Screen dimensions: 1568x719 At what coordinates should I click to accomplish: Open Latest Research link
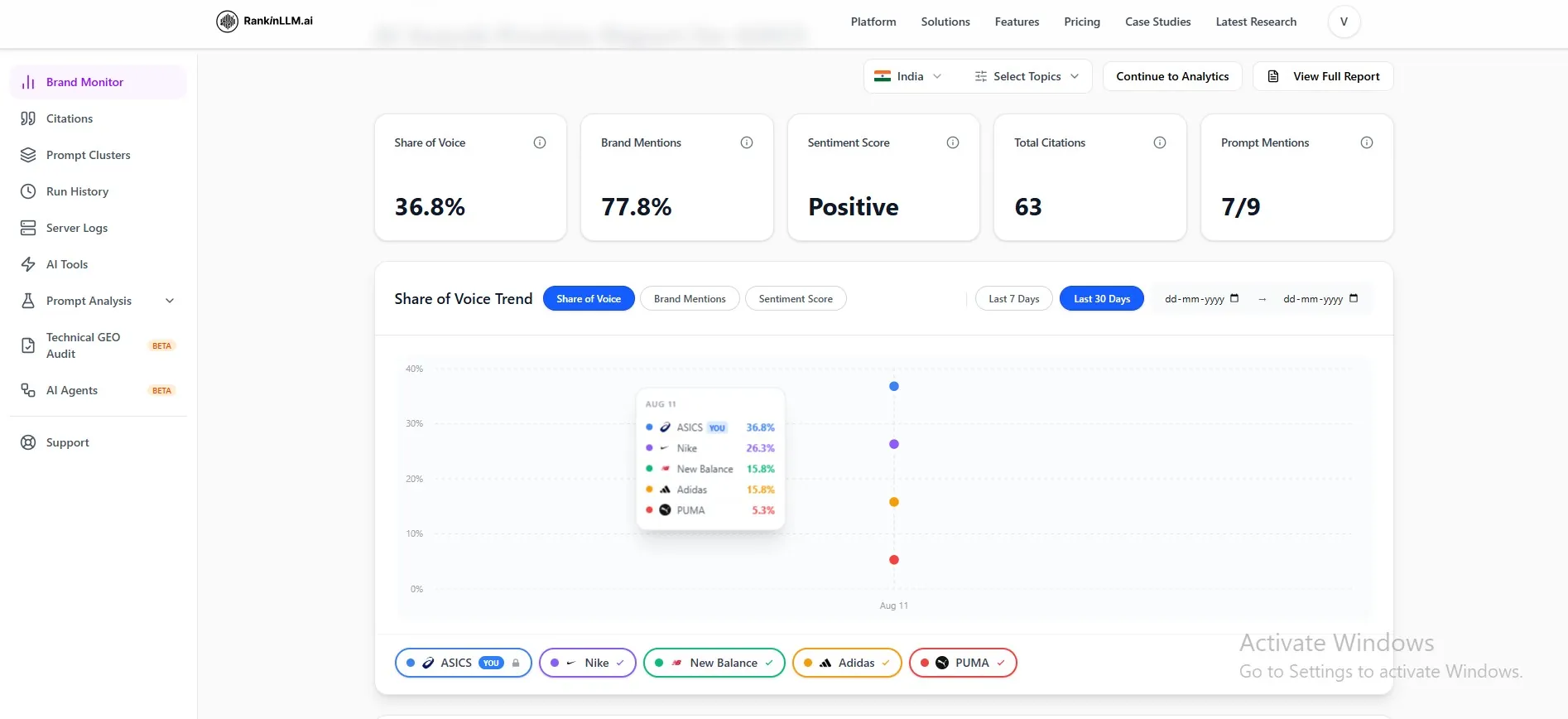1256,22
